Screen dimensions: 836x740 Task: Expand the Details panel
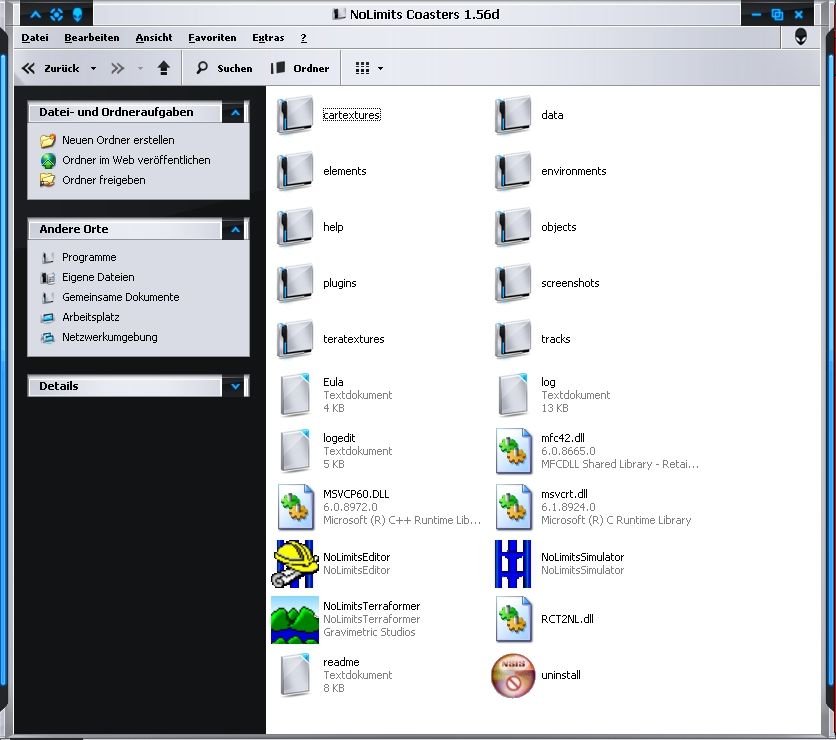point(235,387)
